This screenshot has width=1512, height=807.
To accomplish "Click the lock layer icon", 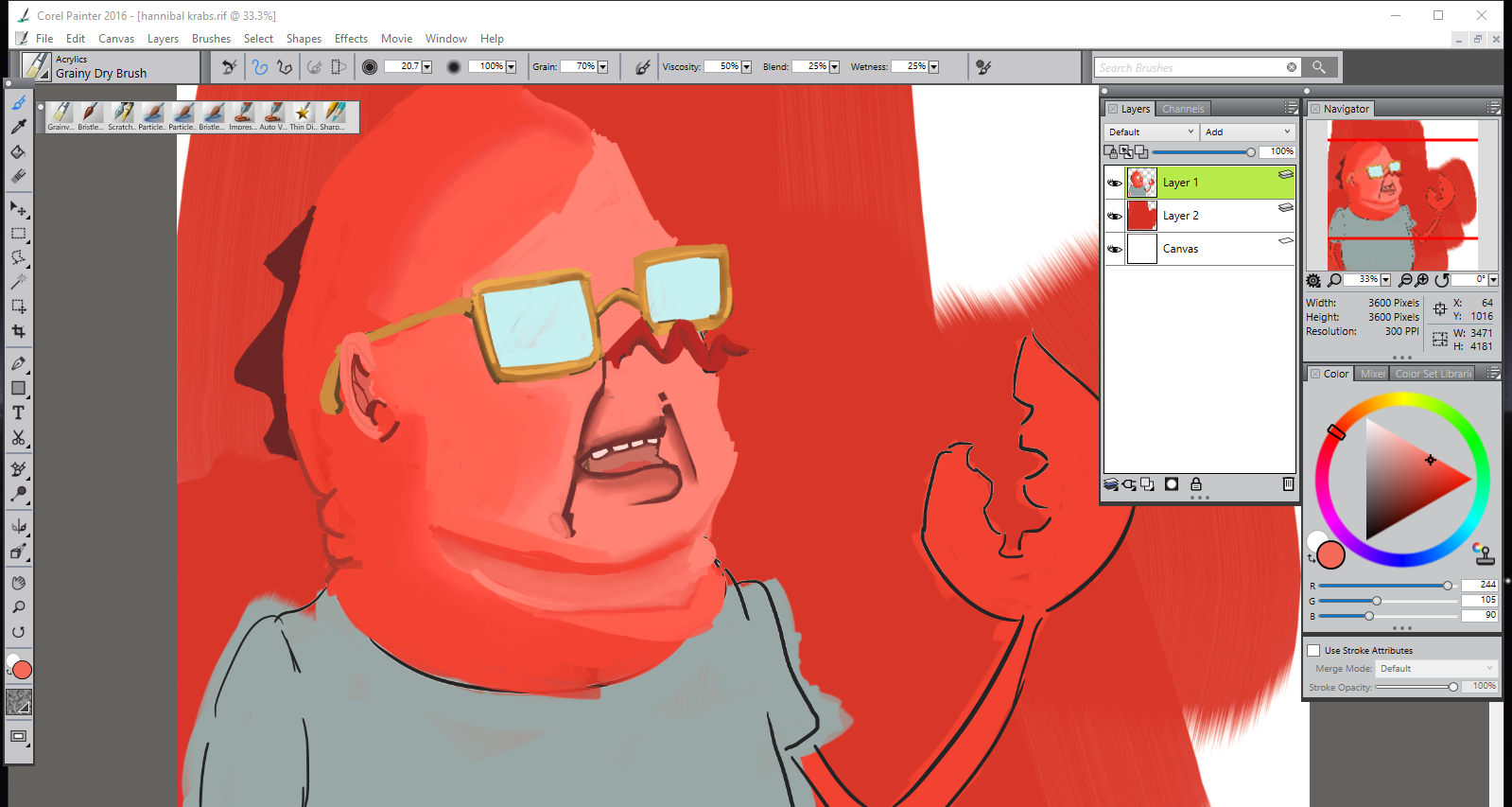I will click(1196, 484).
